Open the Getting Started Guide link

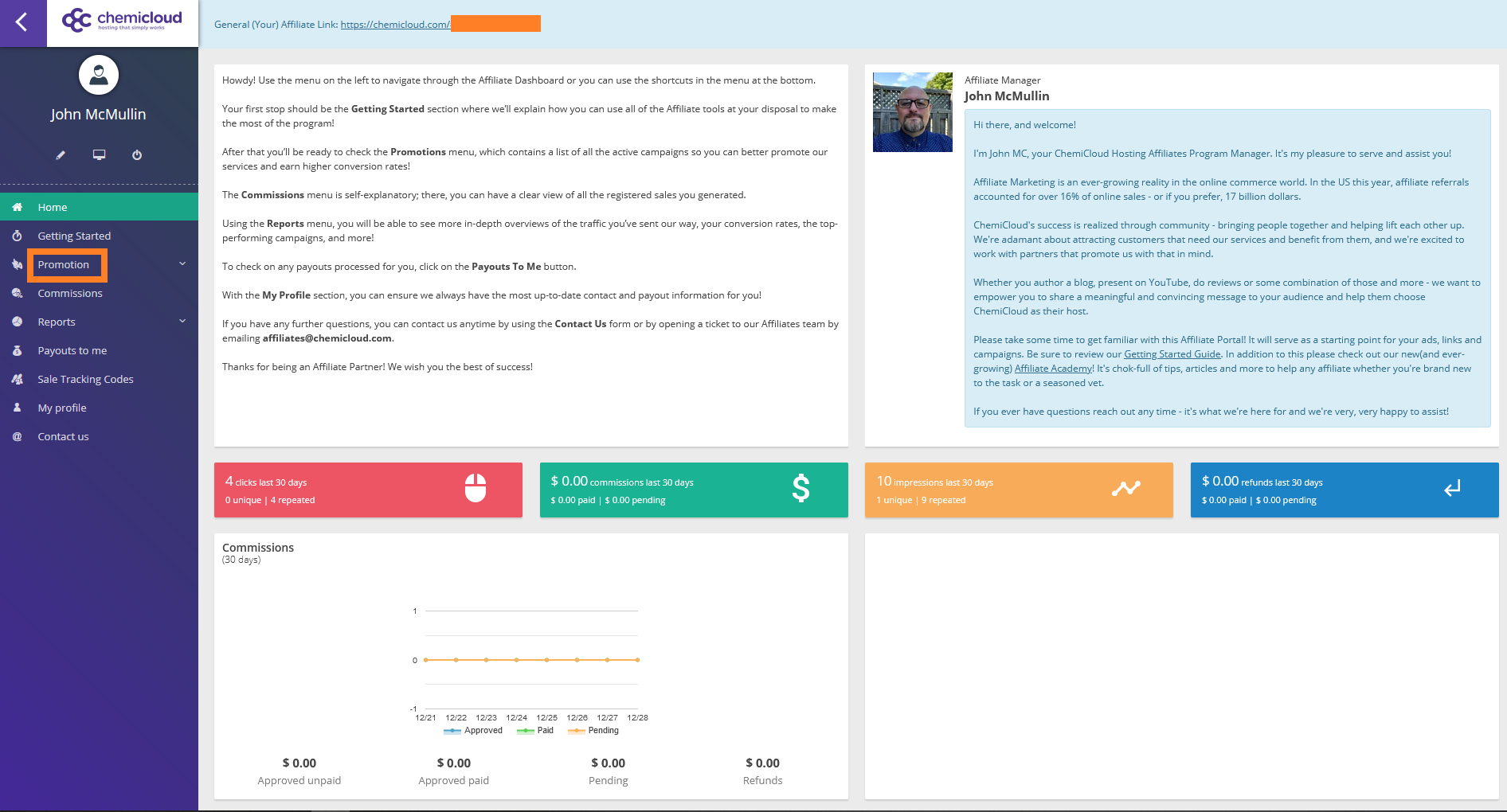[x=1172, y=354]
